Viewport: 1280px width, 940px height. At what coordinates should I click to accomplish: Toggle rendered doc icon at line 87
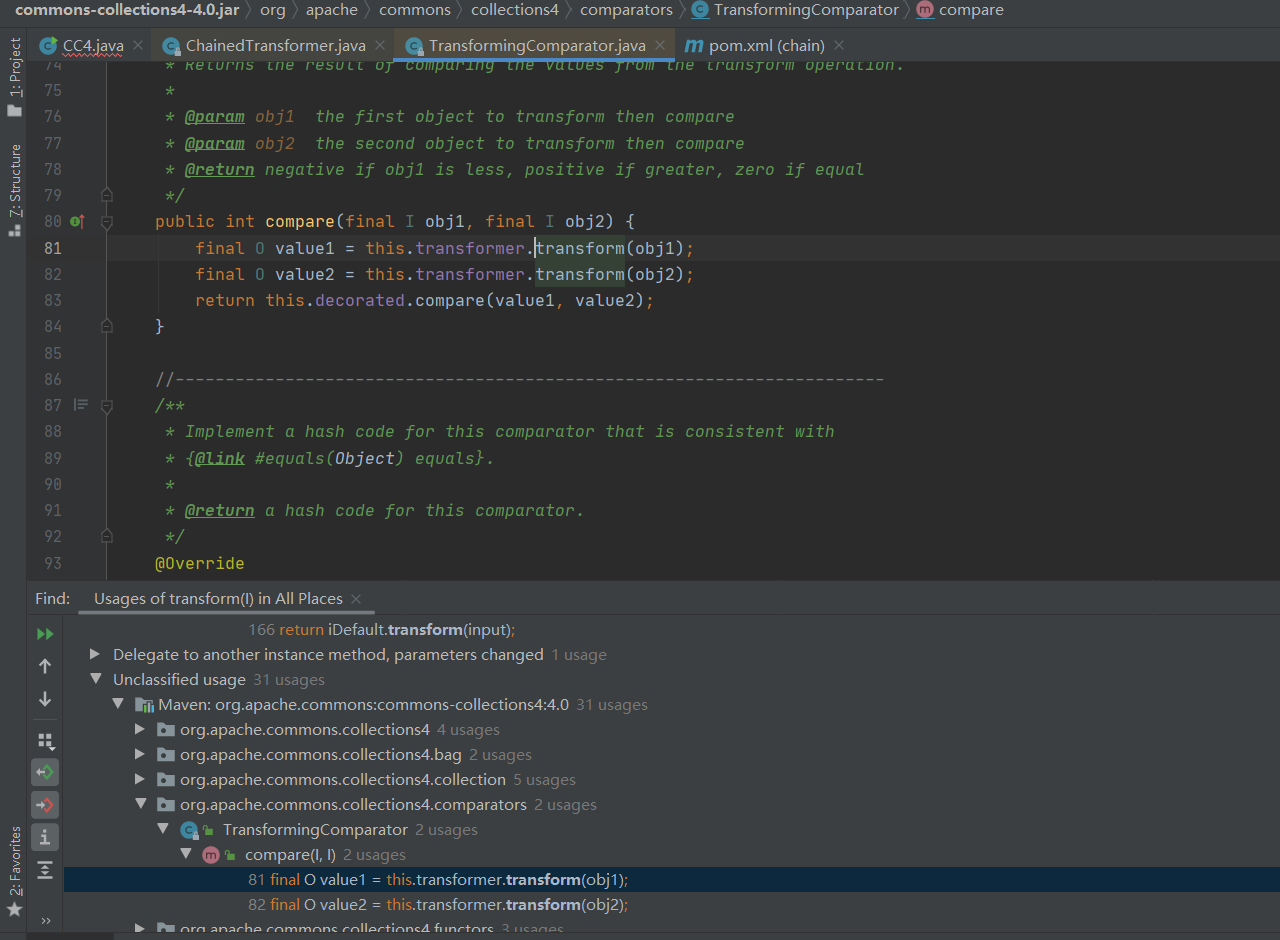coord(81,405)
